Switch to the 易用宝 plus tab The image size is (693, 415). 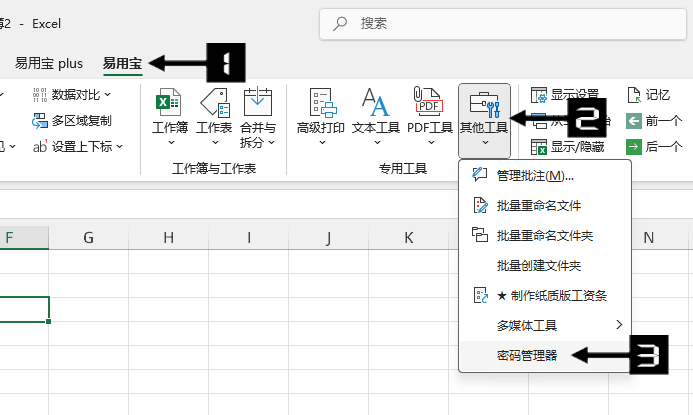click(49, 63)
